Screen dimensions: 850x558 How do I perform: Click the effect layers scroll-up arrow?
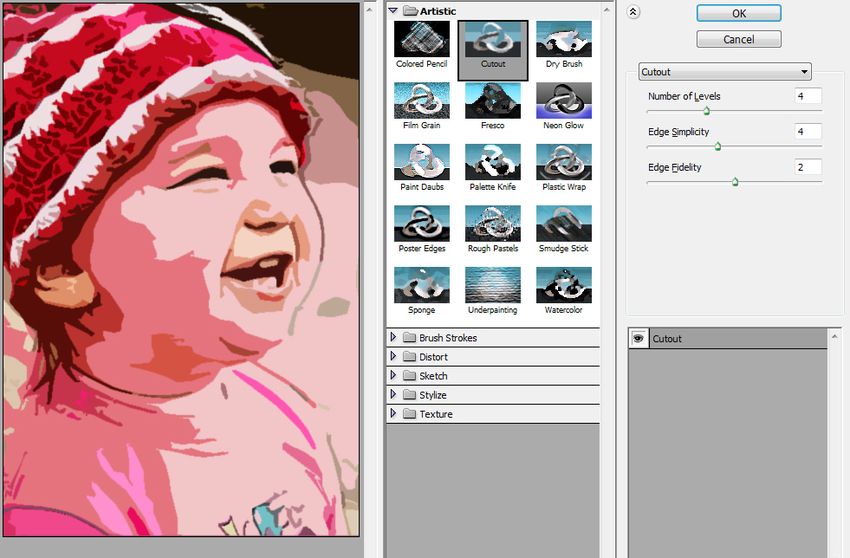point(834,337)
